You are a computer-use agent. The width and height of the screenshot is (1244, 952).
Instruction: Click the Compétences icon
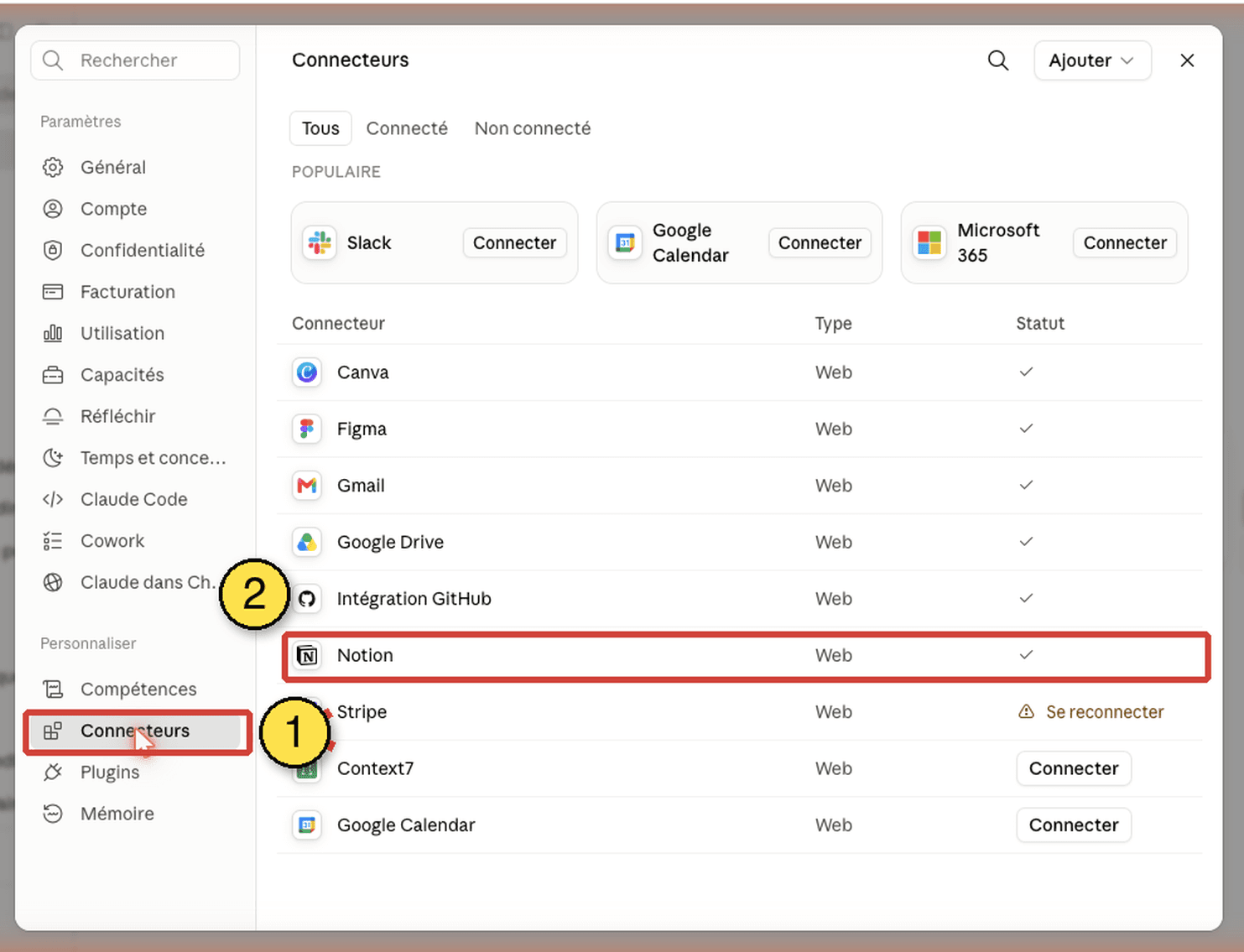click(53, 689)
